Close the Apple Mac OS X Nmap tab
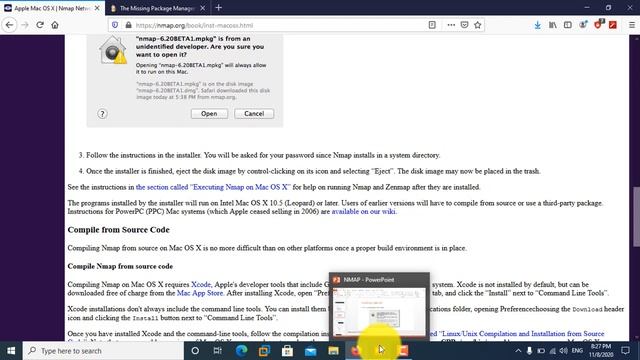 [97, 8]
